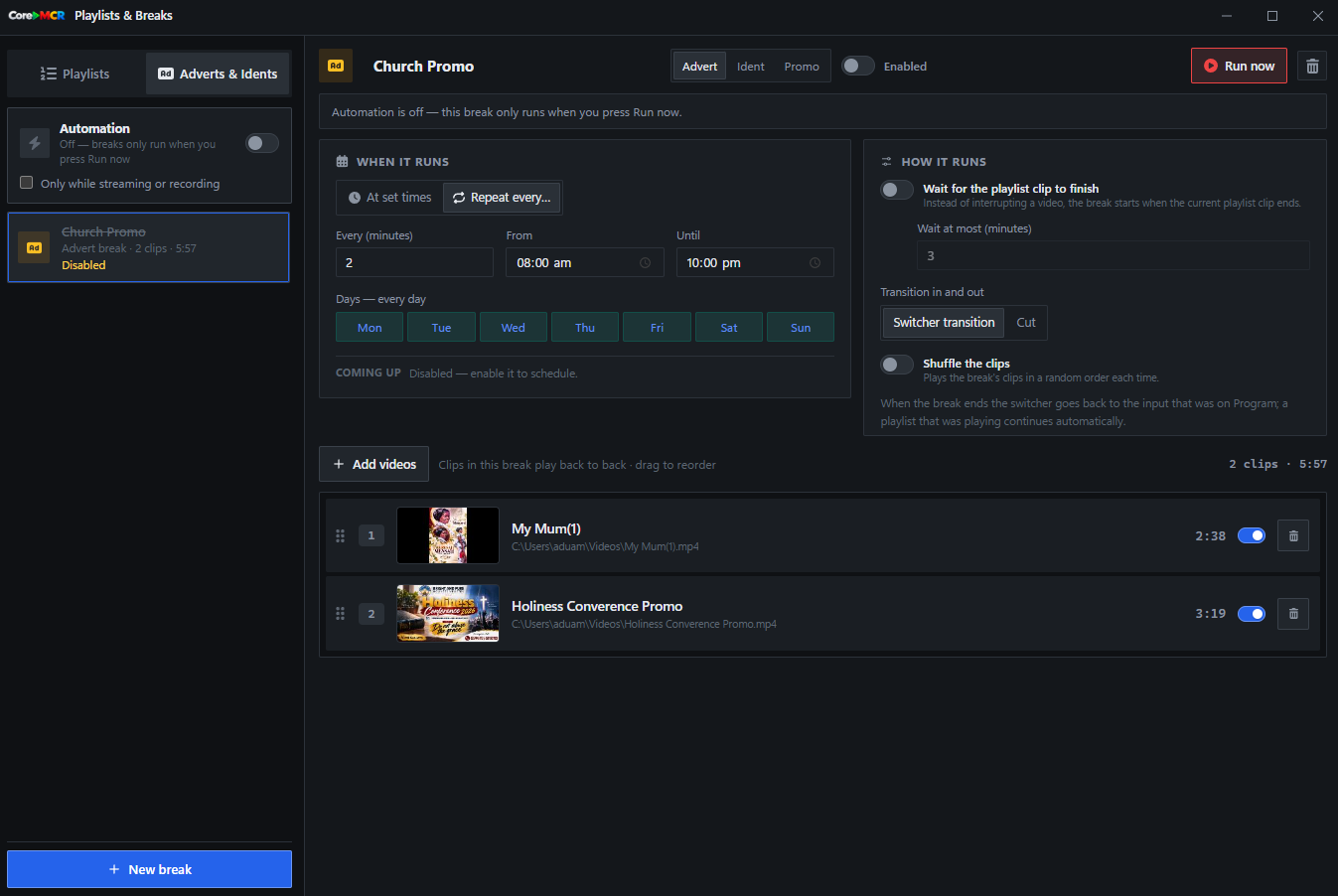Open the clock picker in the Until time field
This screenshot has height=896, width=1338.
(x=815, y=263)
